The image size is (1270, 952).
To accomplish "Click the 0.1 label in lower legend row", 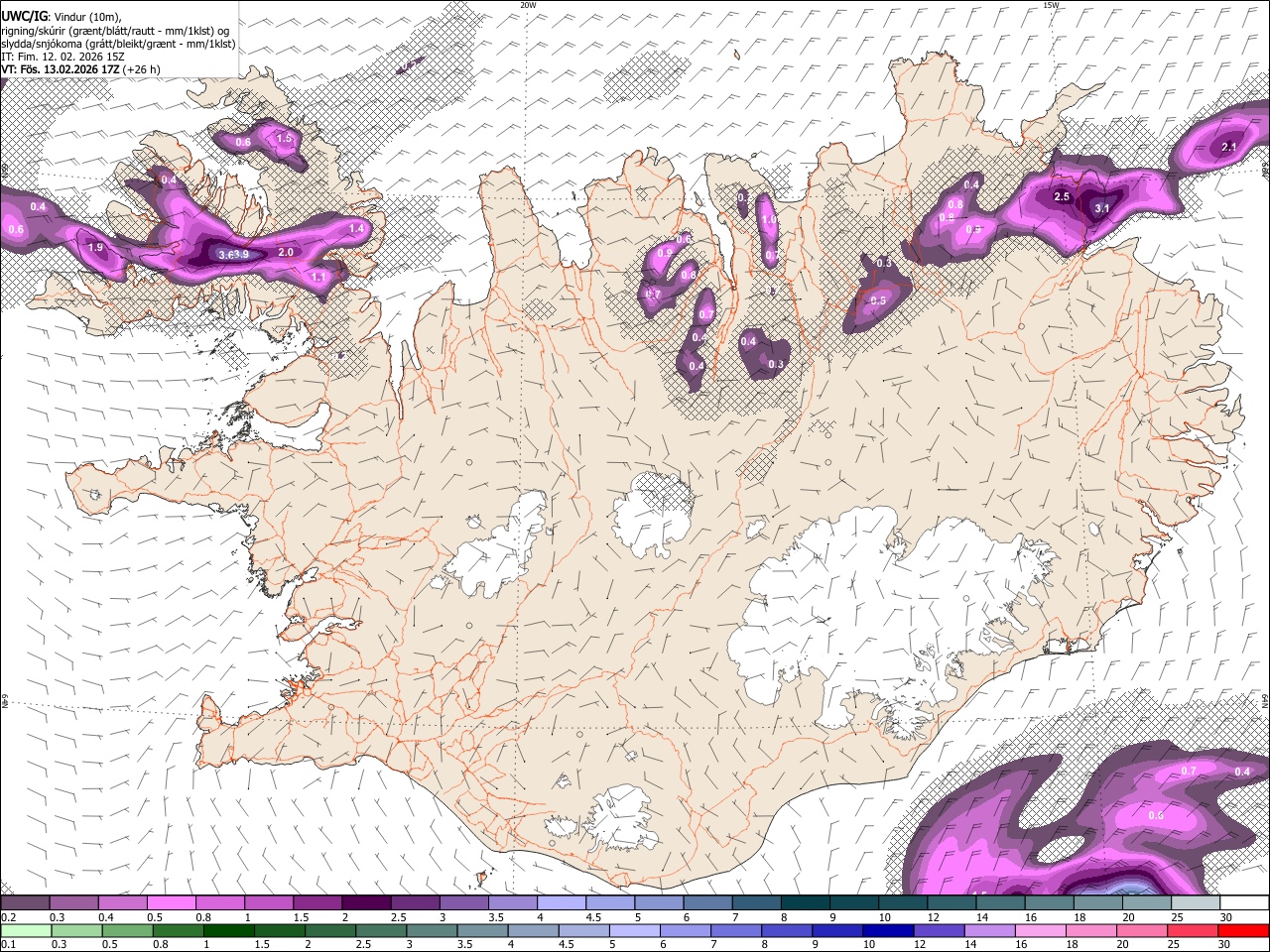I will click(x=8, y=944).
